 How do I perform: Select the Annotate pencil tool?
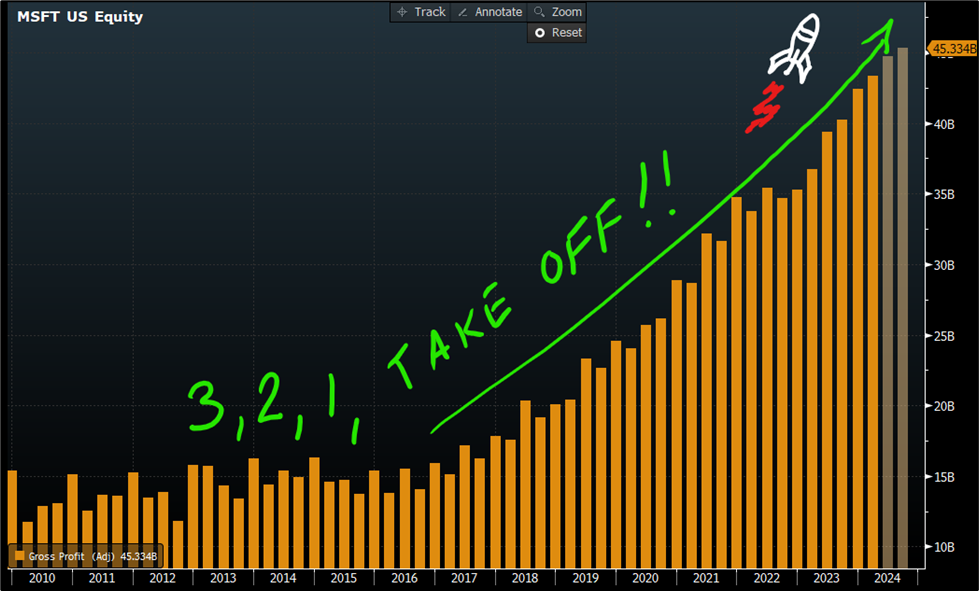pos(489,12)
